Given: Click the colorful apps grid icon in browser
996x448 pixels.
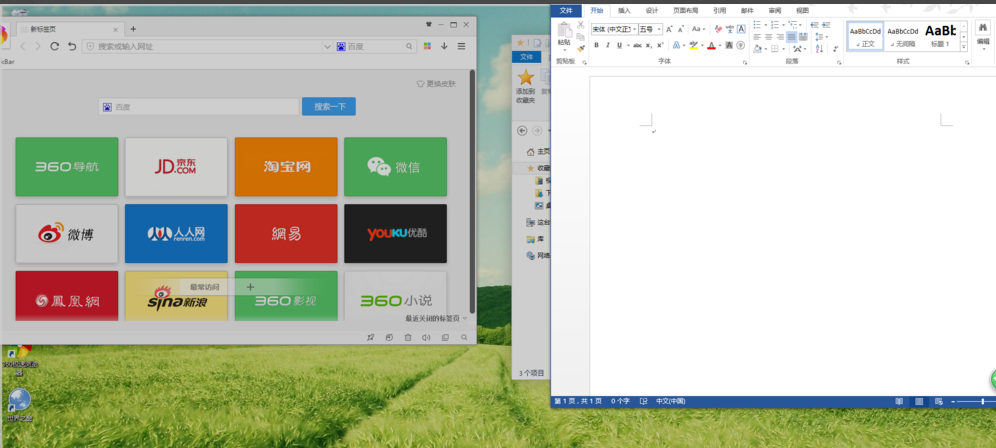Looking at the screenshot, I should [x=427, y=46].
